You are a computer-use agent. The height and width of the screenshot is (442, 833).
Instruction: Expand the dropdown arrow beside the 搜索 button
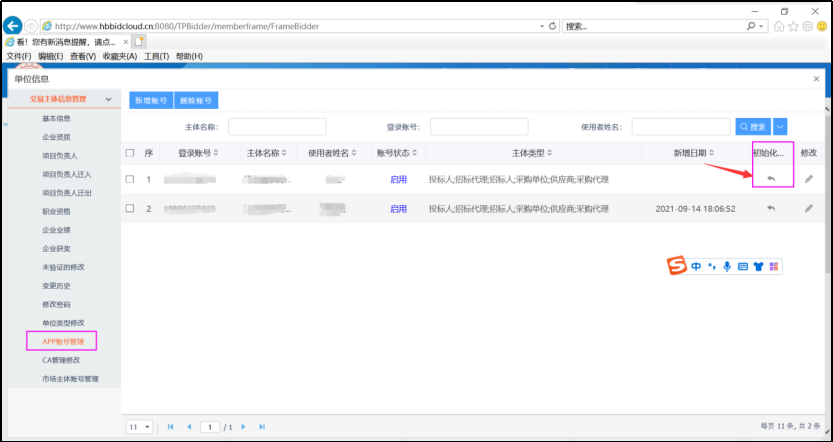[x=780, y=126]
